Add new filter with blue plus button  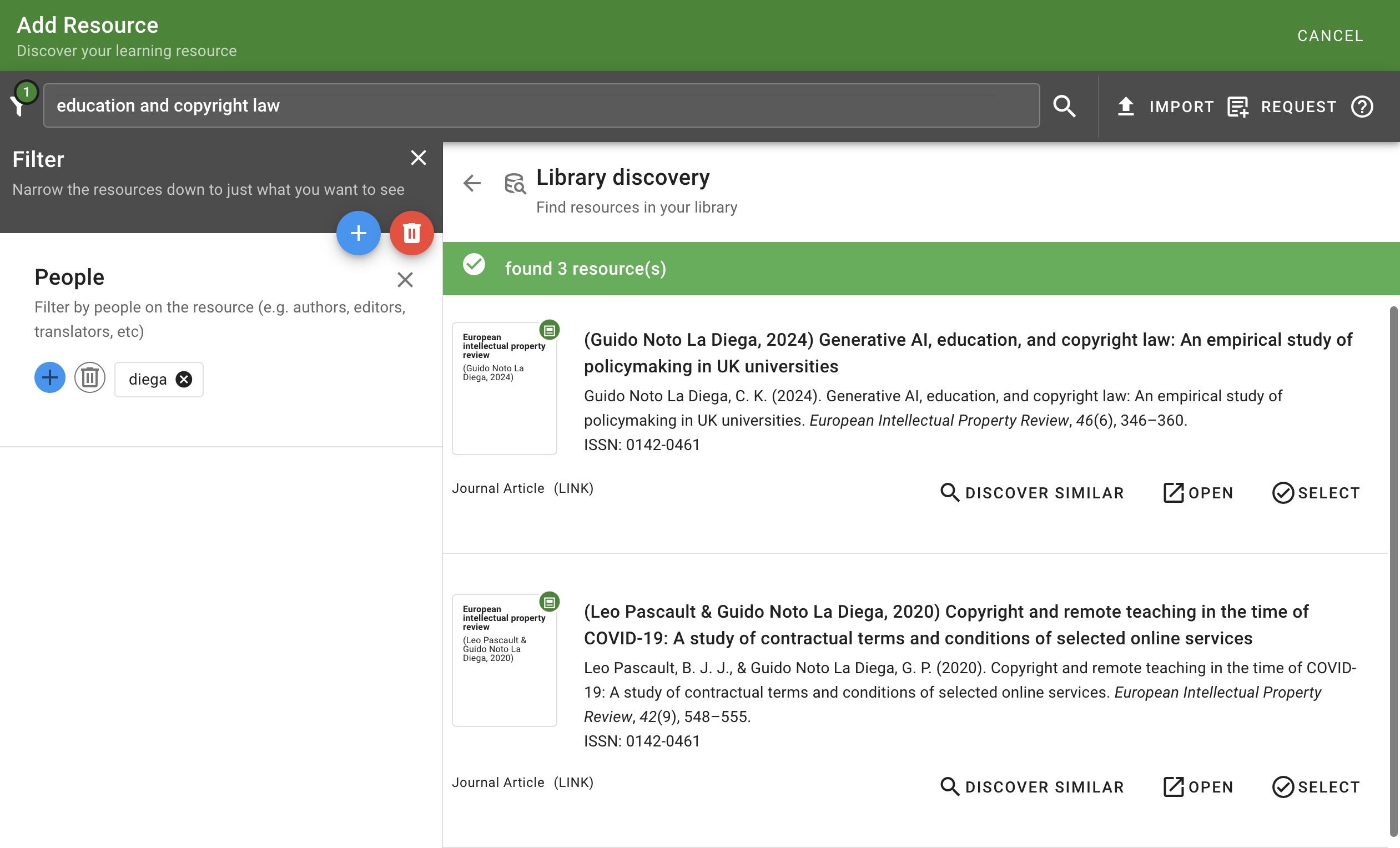click(x=358, y=233)
